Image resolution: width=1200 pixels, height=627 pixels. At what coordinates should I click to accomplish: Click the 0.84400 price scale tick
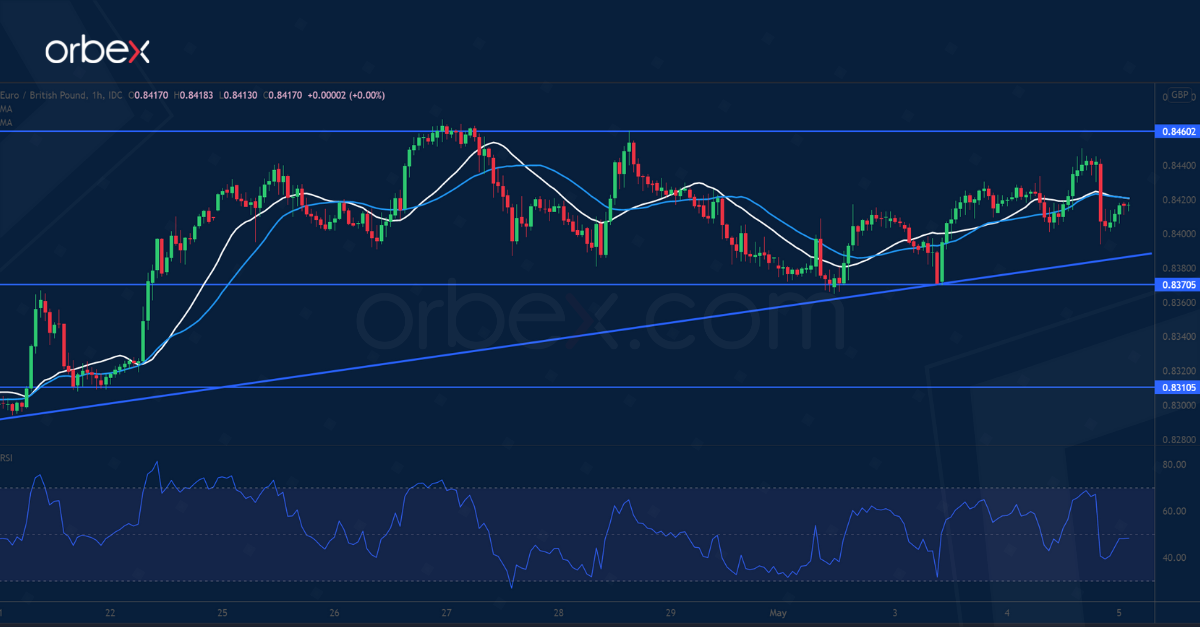tap(1174, 166)
